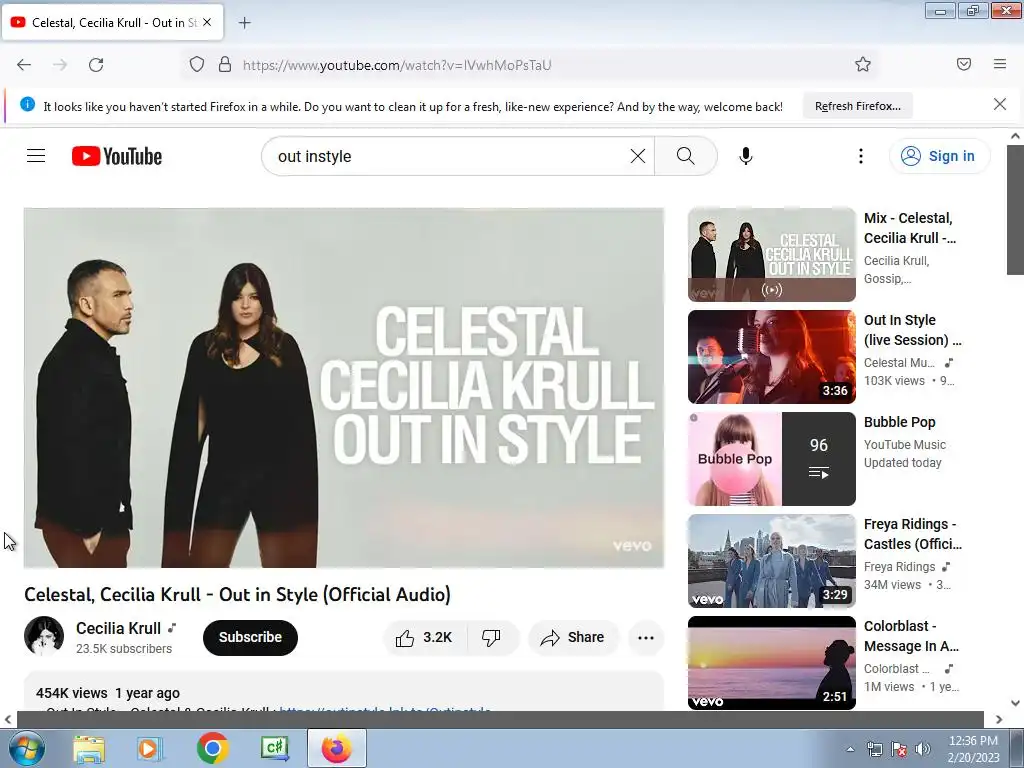Click the Sign in button

[939, 156]
